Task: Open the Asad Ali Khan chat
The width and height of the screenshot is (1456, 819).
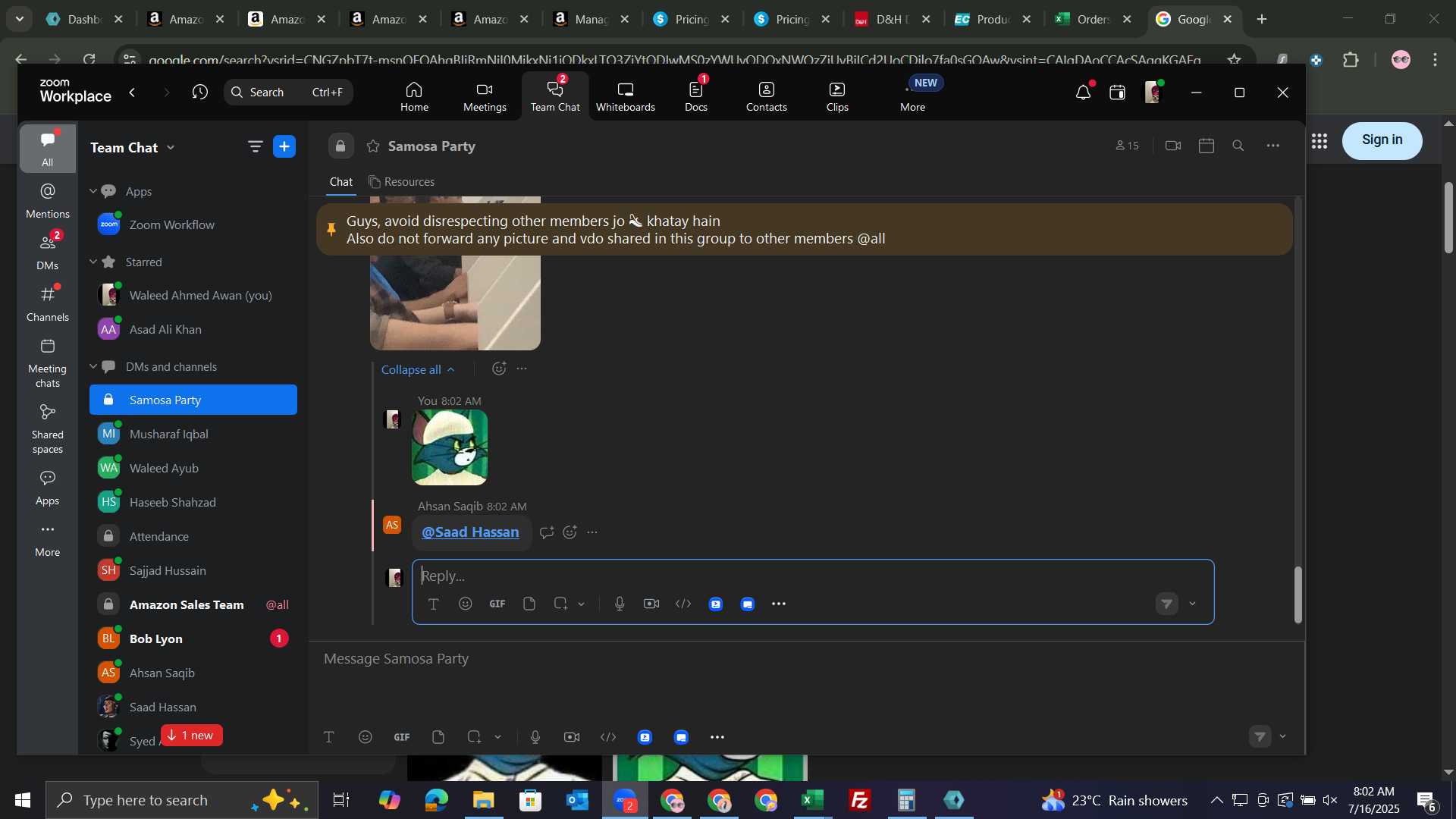Action: pos(193,329)
